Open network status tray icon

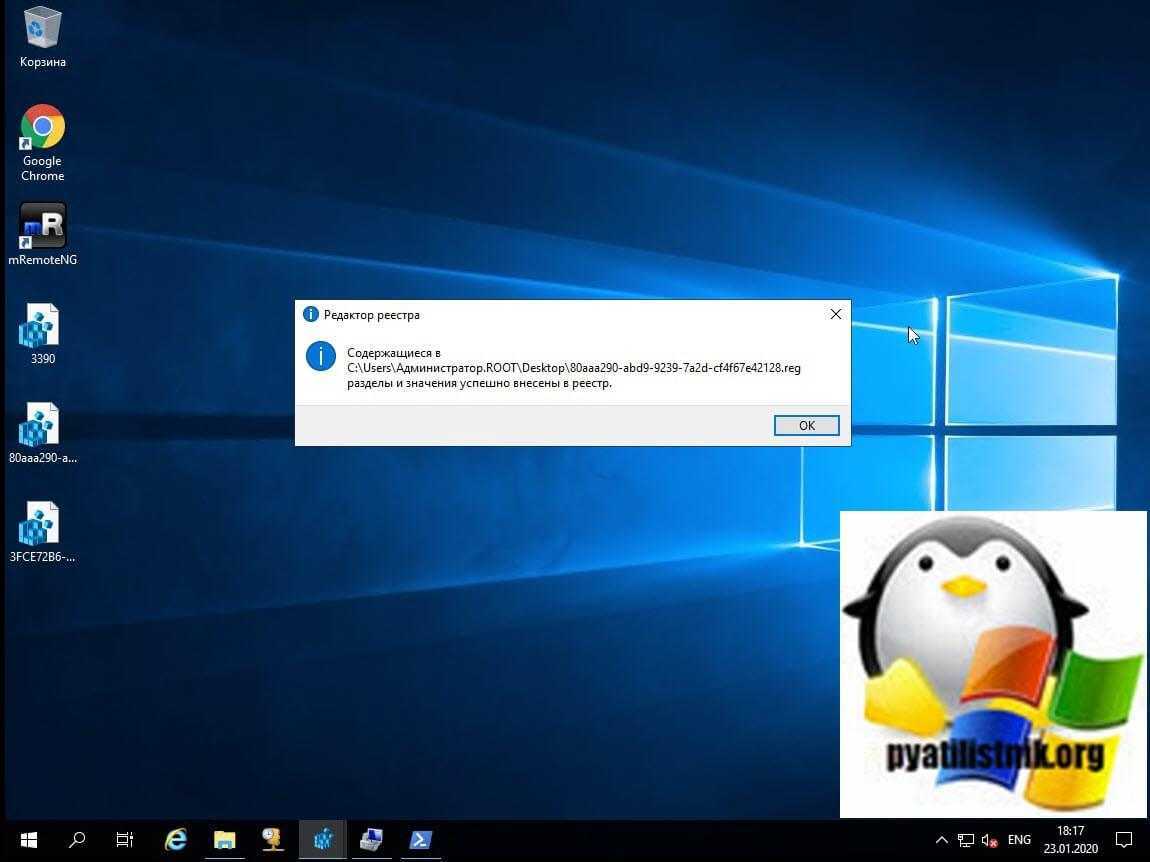tap(966, 841)
